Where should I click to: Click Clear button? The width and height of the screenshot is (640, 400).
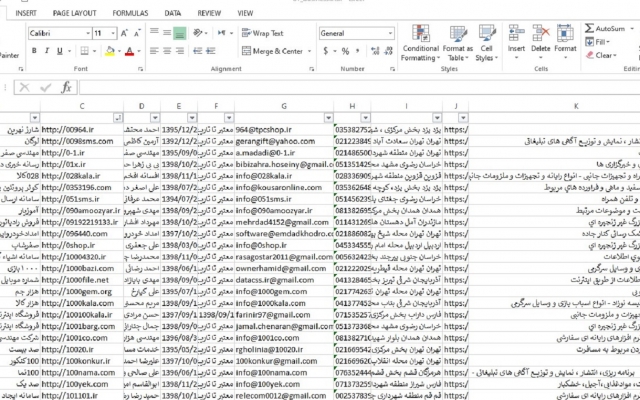pyautogui.click(x=601, y=55)
